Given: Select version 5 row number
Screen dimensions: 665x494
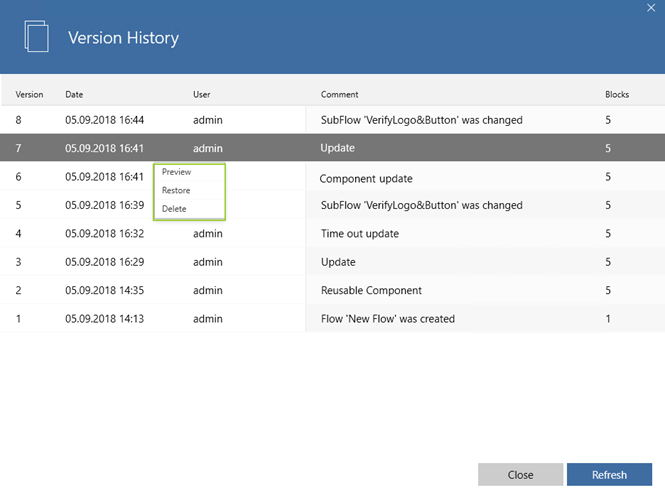Looking at the screenshot, I should [18, 205].
